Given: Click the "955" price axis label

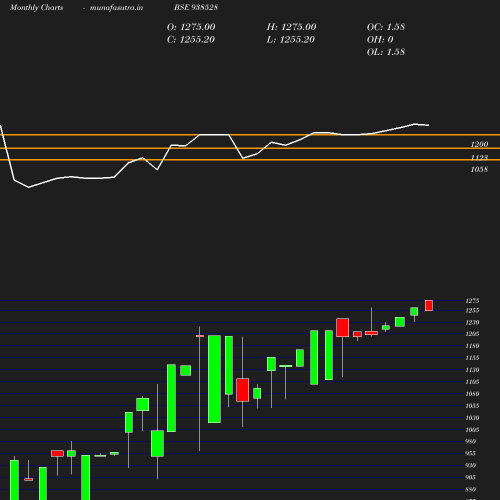Looking at the screenshot, I should [x=470, y=454].
